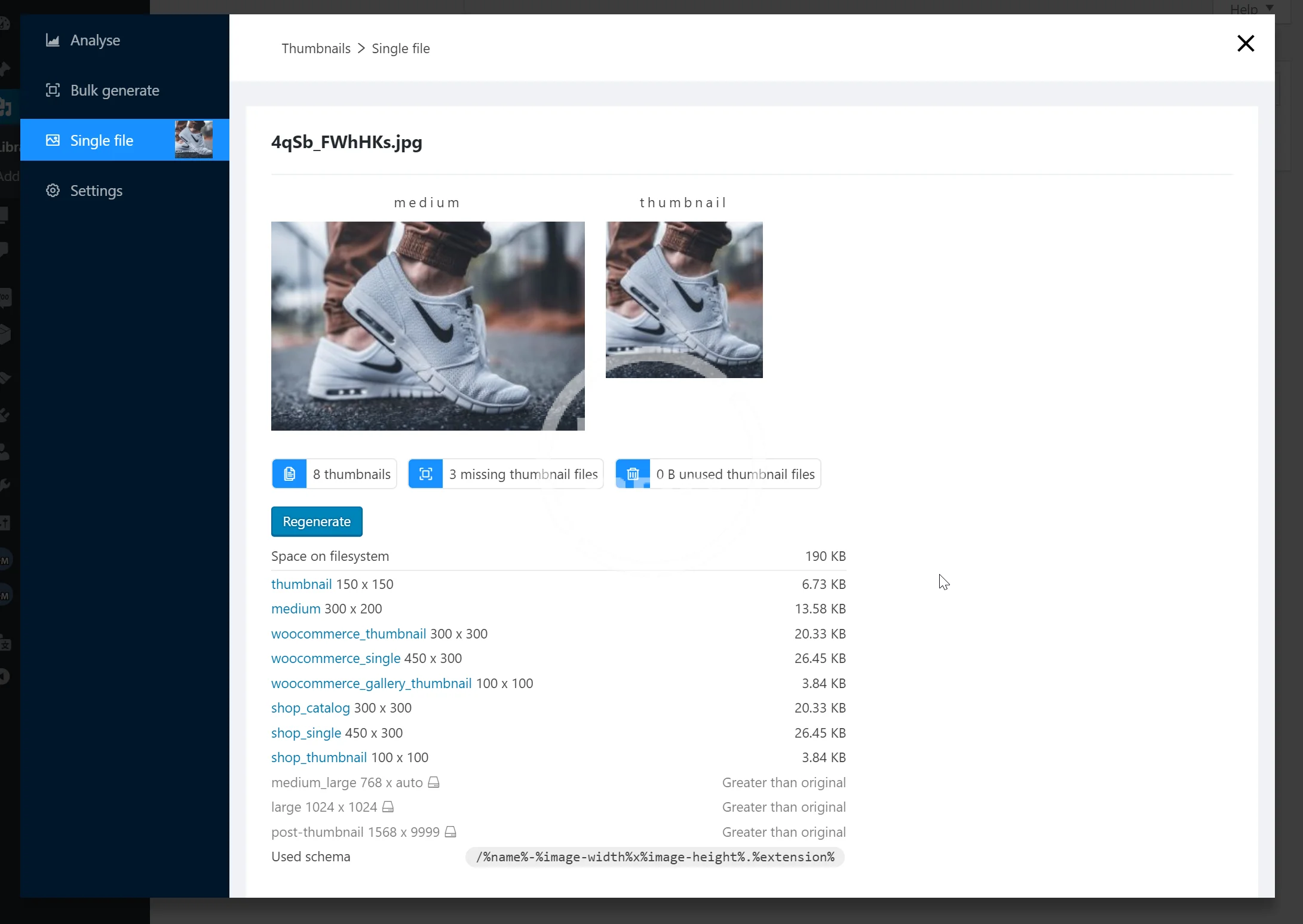The width and height of the screenshot is (1303, 924).
Task: Click the Analyse chart icon in sidebar
Action: coord(53,40)
